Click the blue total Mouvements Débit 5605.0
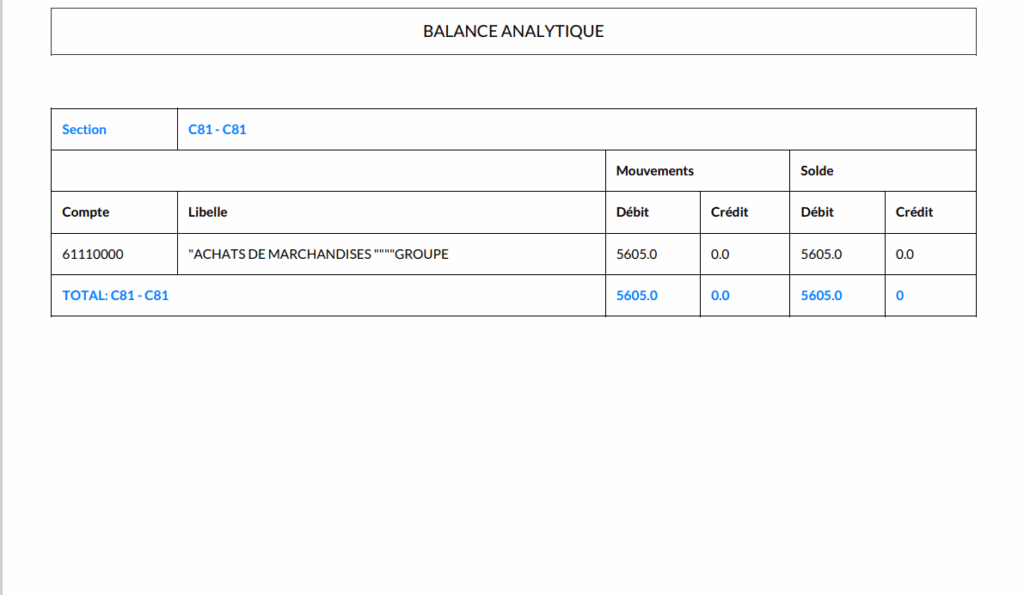Screen dimensions: 1024x595 pyautogui.click(x=637, y=296)
